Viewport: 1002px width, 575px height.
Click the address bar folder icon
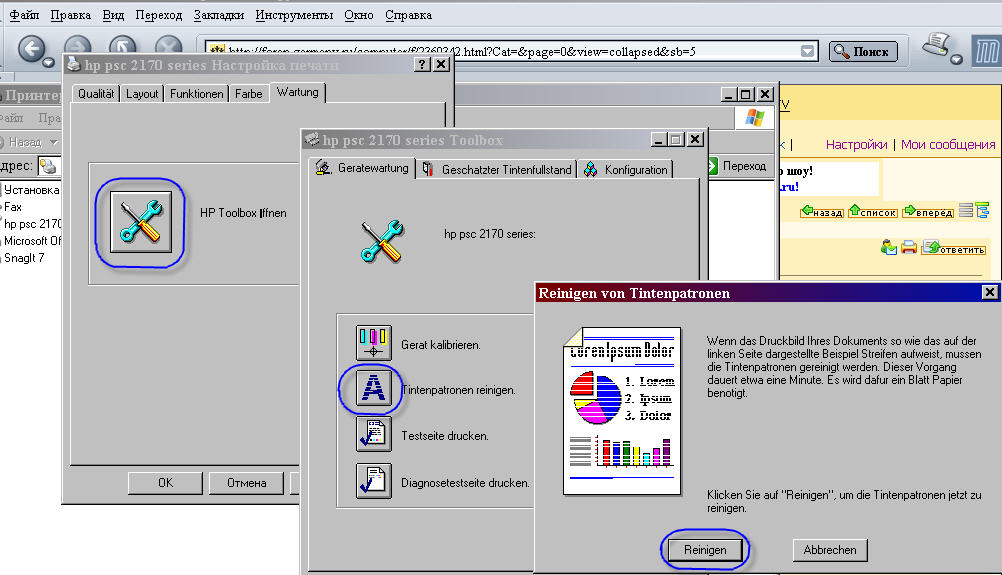point(48,166)
